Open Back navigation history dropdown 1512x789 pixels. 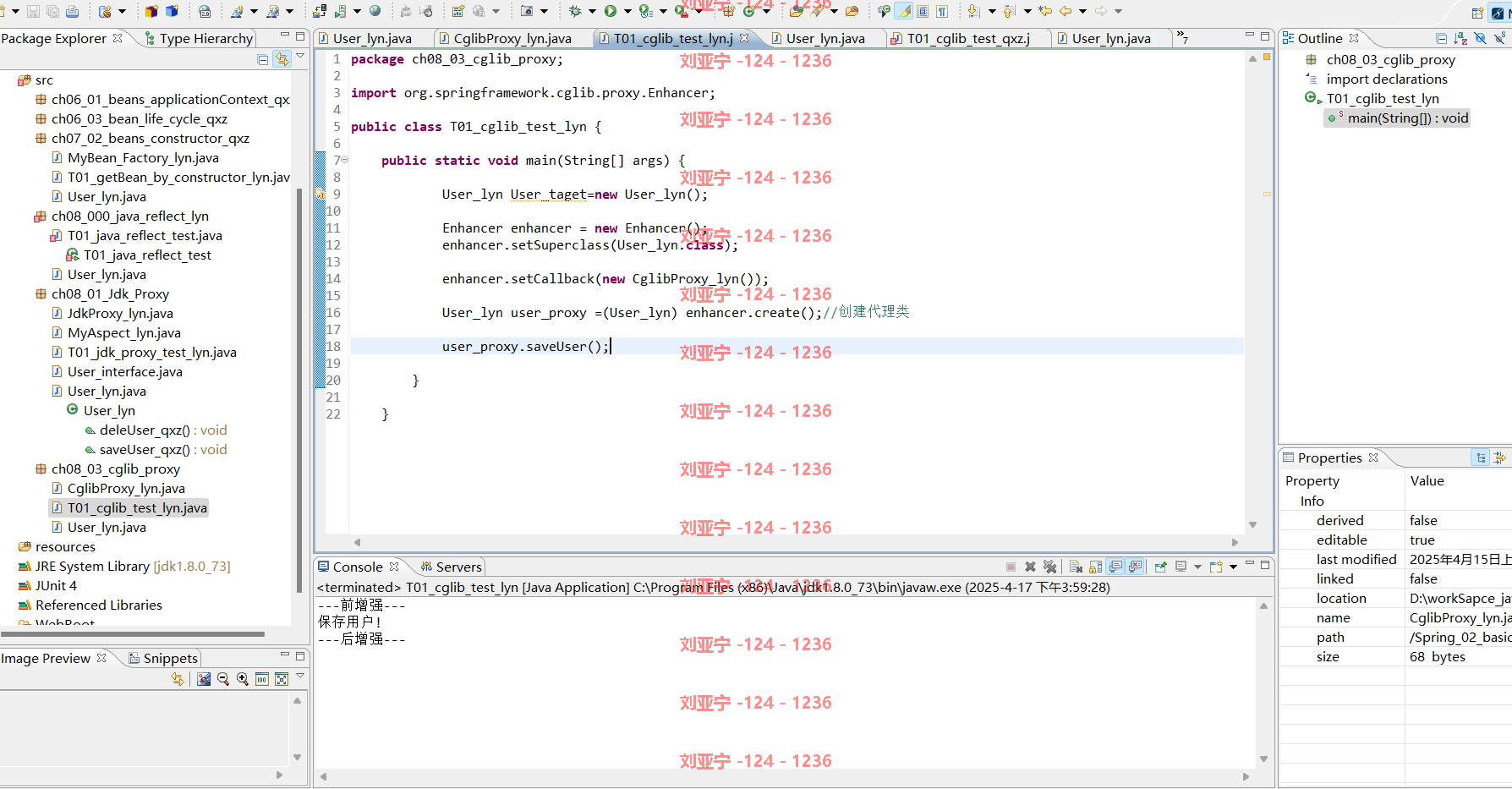[1082, 11]
